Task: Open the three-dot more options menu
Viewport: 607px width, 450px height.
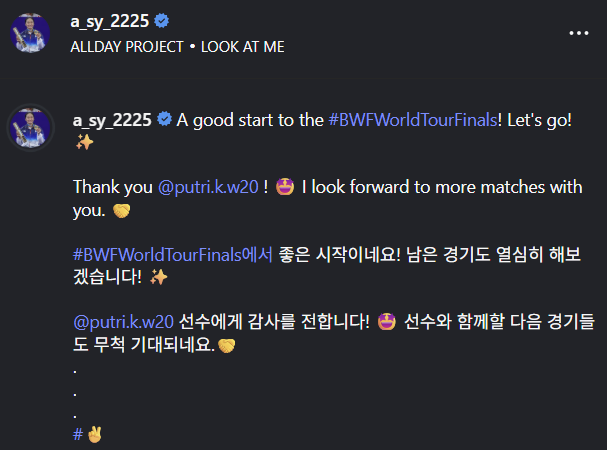Action: (x=579, y=33)
